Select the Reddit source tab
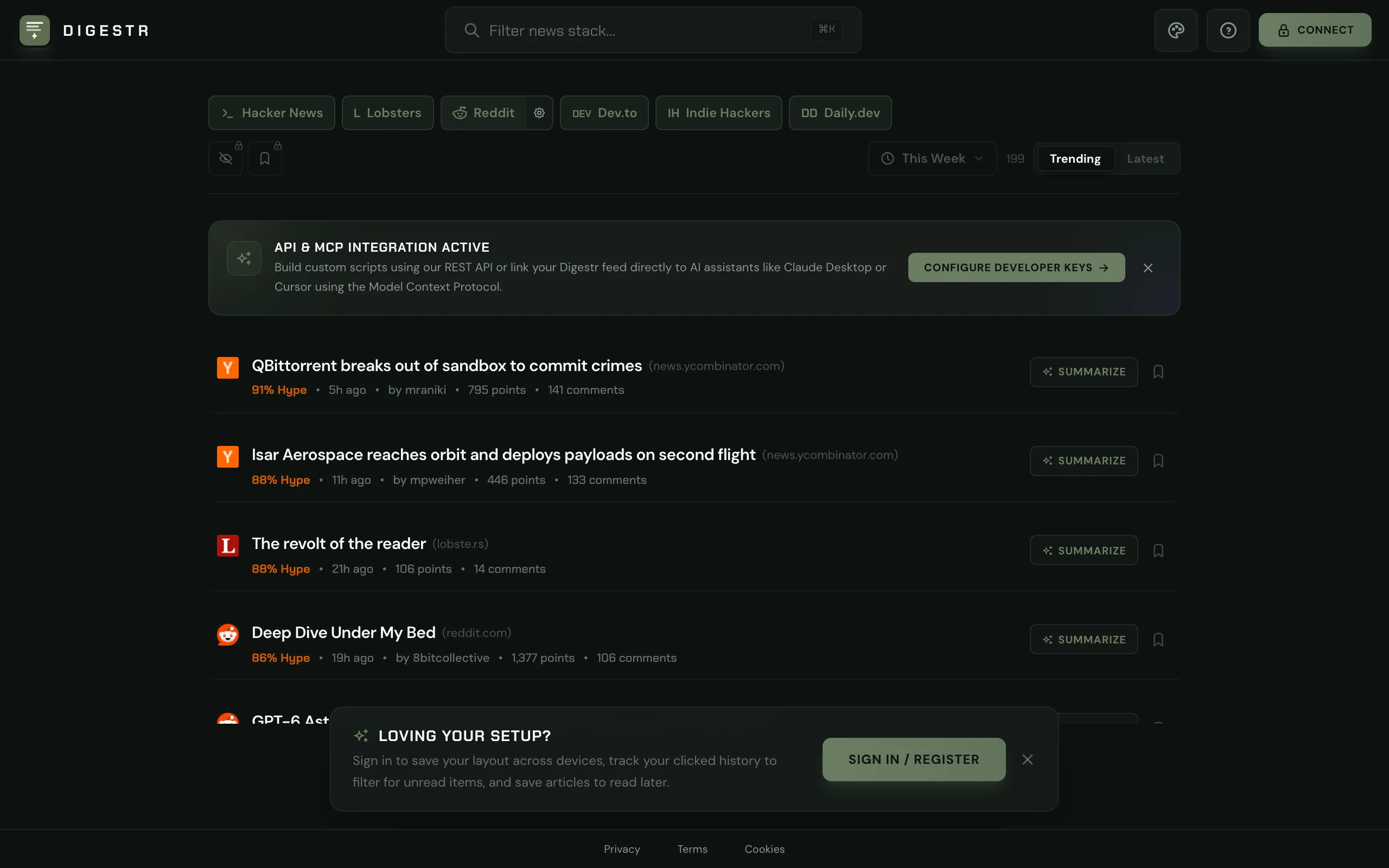Screen dimensions: 1389x868 point(483,113)
